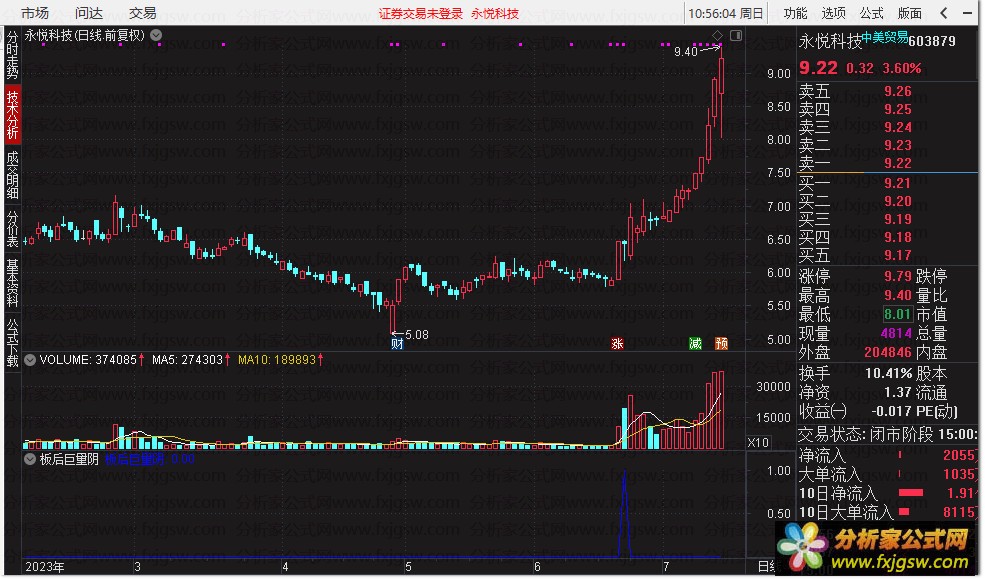Click the 外盘 value 204846
This screenshot has width=985, height=579.
coord(888,353)
